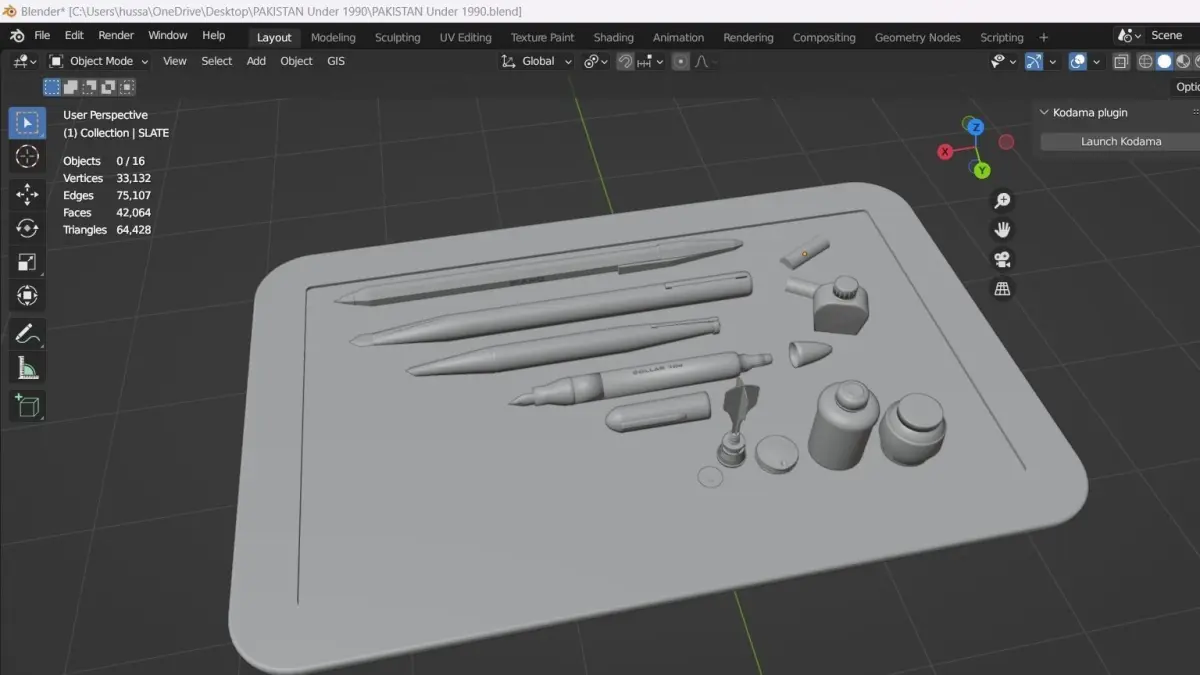
Task: Open the gizmo options dropdown arrow
Action: (1052, 61)
